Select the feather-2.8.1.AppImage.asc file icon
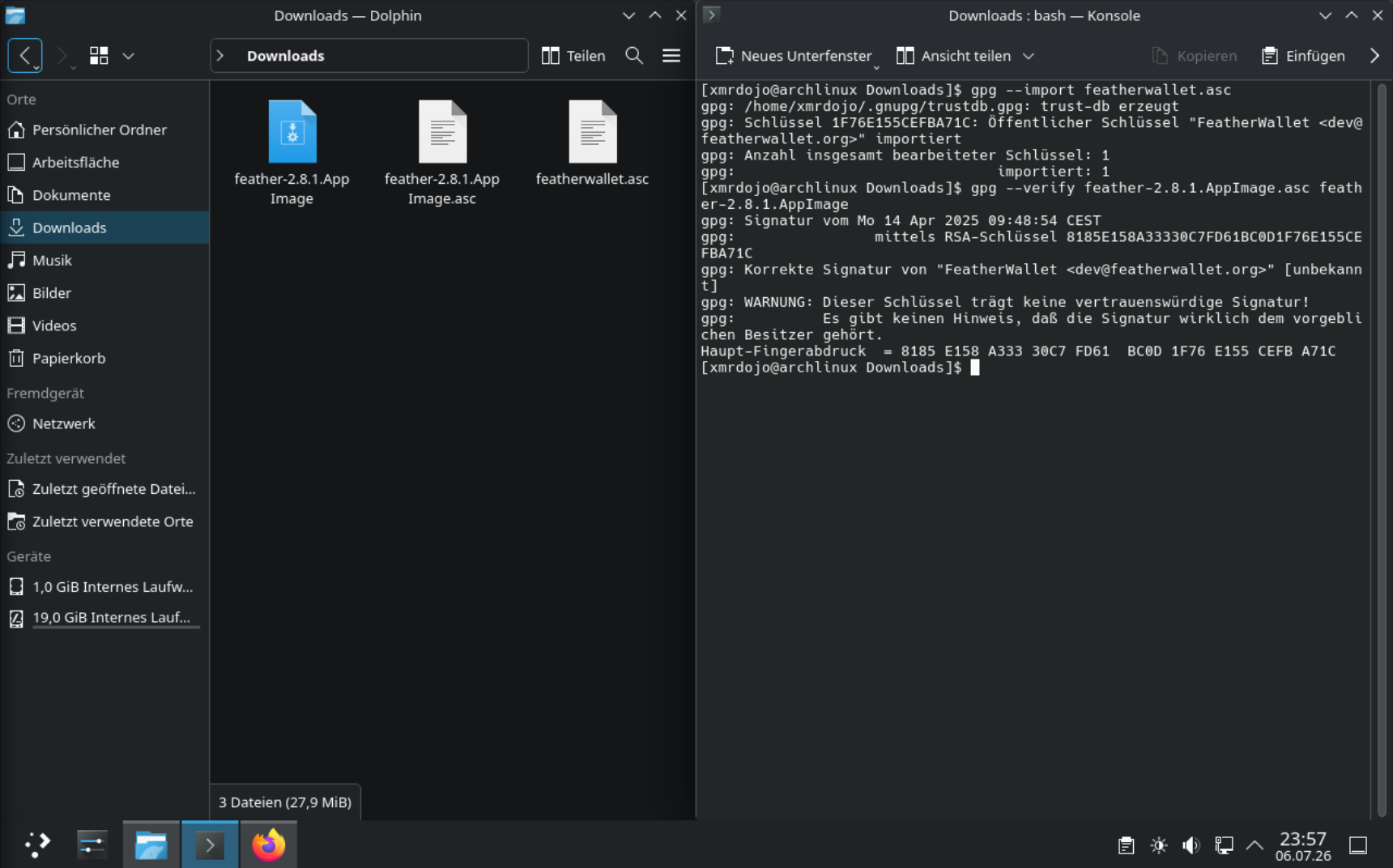 (x=442, y=132)
